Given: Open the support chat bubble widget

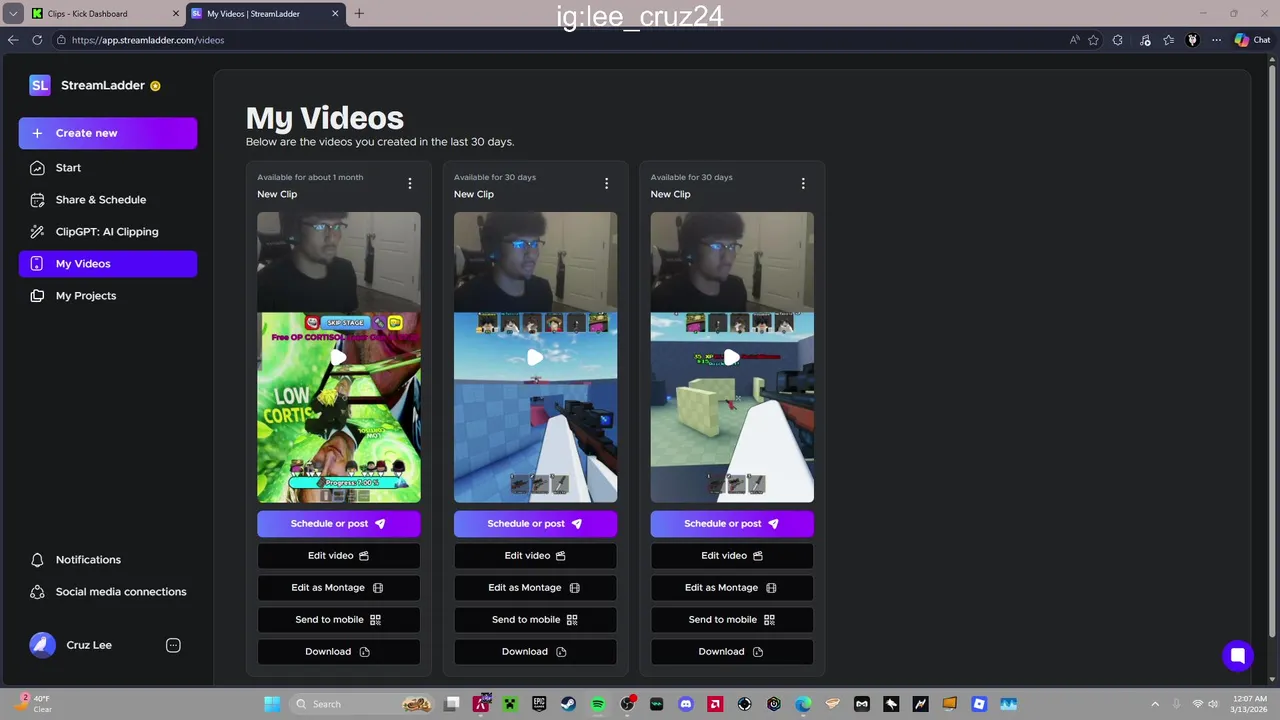Looking at the screenshot, I should (1238, 656).
